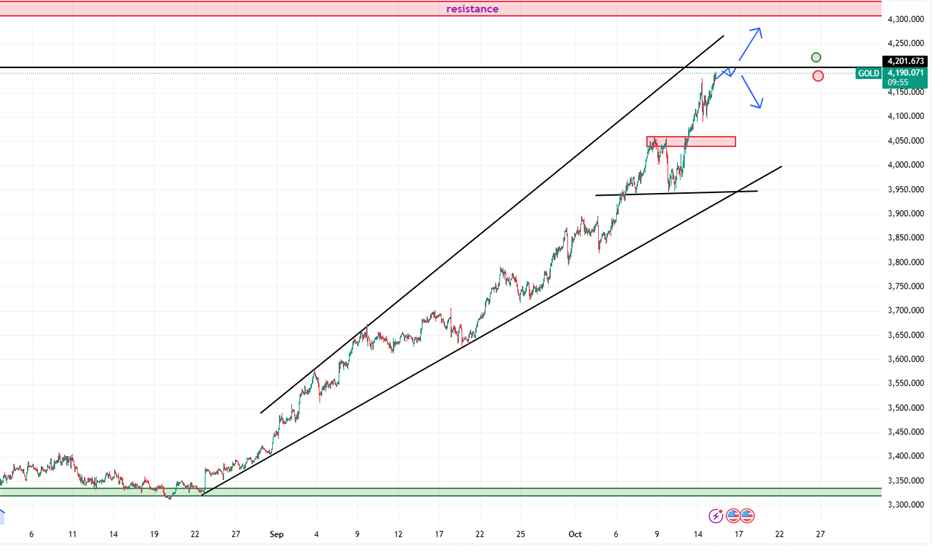The image size is (938, 552).
Task: Click the 4,190.071 current price label
Action: (905, 74)
